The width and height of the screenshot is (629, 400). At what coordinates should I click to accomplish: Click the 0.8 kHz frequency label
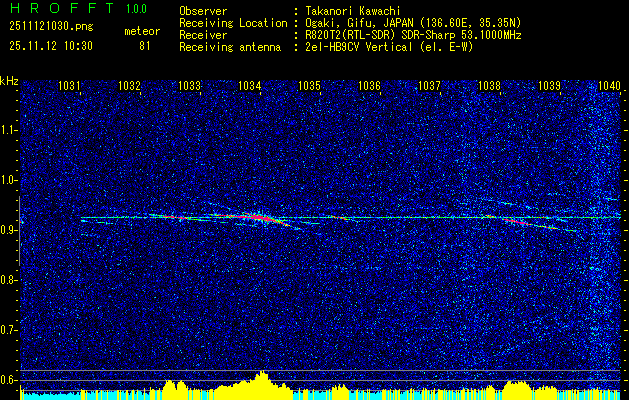click(9, 280)
